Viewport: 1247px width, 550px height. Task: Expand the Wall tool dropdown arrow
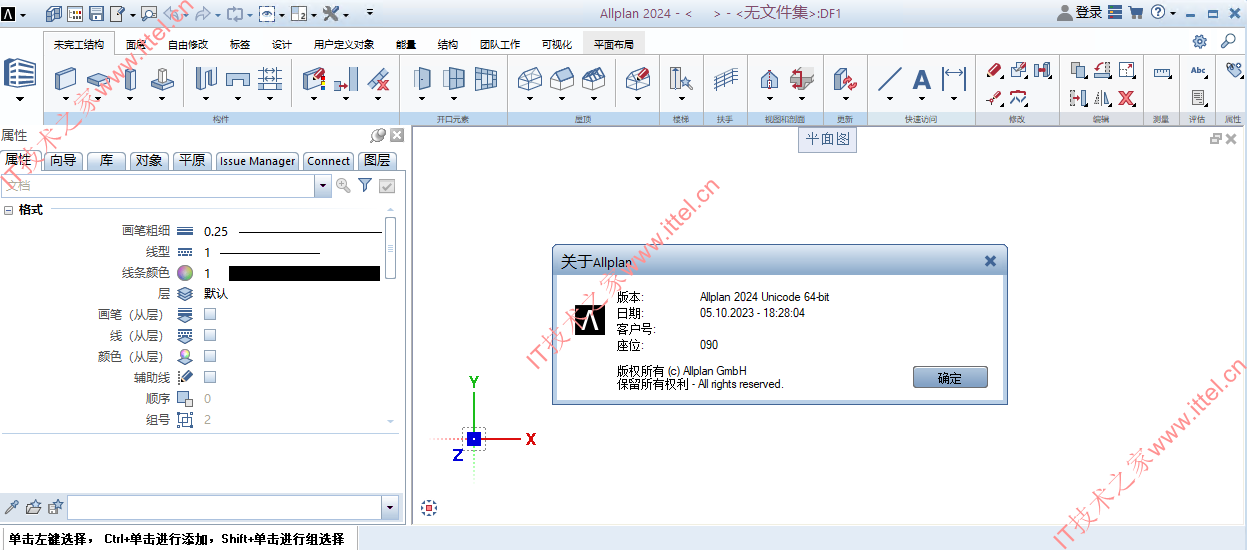coord(66,99)
